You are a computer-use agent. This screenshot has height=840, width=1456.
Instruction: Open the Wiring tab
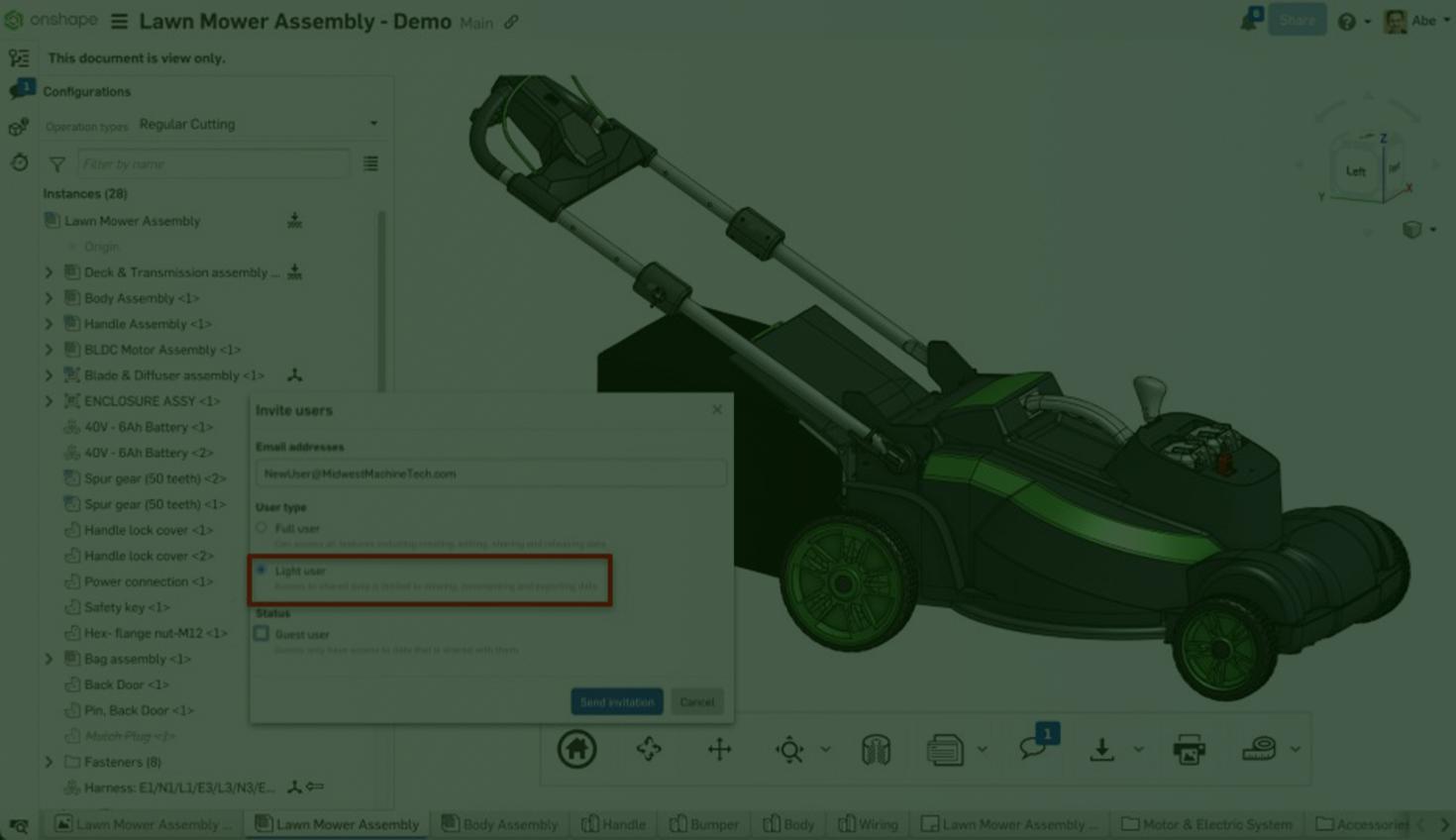click(869, 824)
